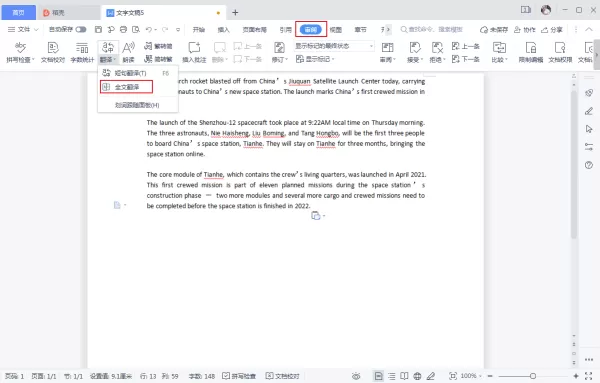Switch to the Start (开始) ribbon tab
This screenshot has width=600, height=383.
coord(199,29)
